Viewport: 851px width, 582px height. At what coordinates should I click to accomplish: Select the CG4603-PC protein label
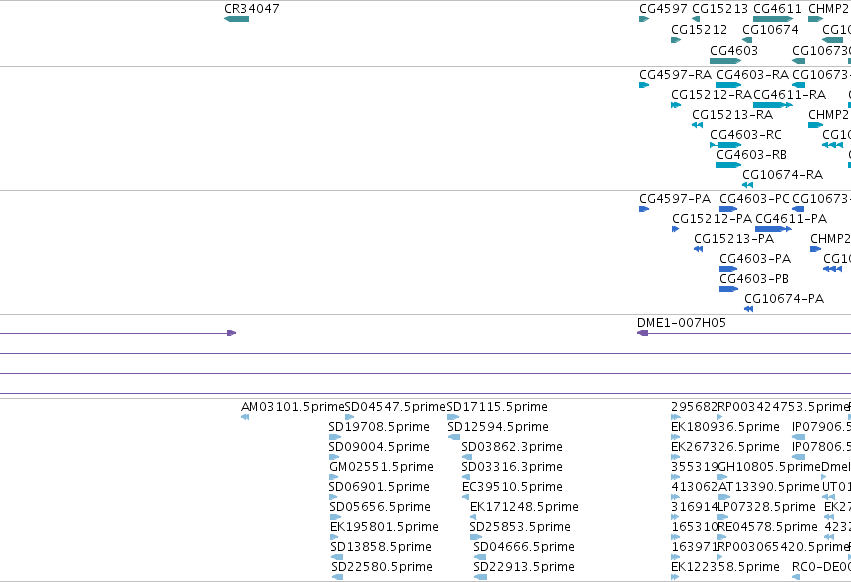pyautogui.click(x=754, y=199)
